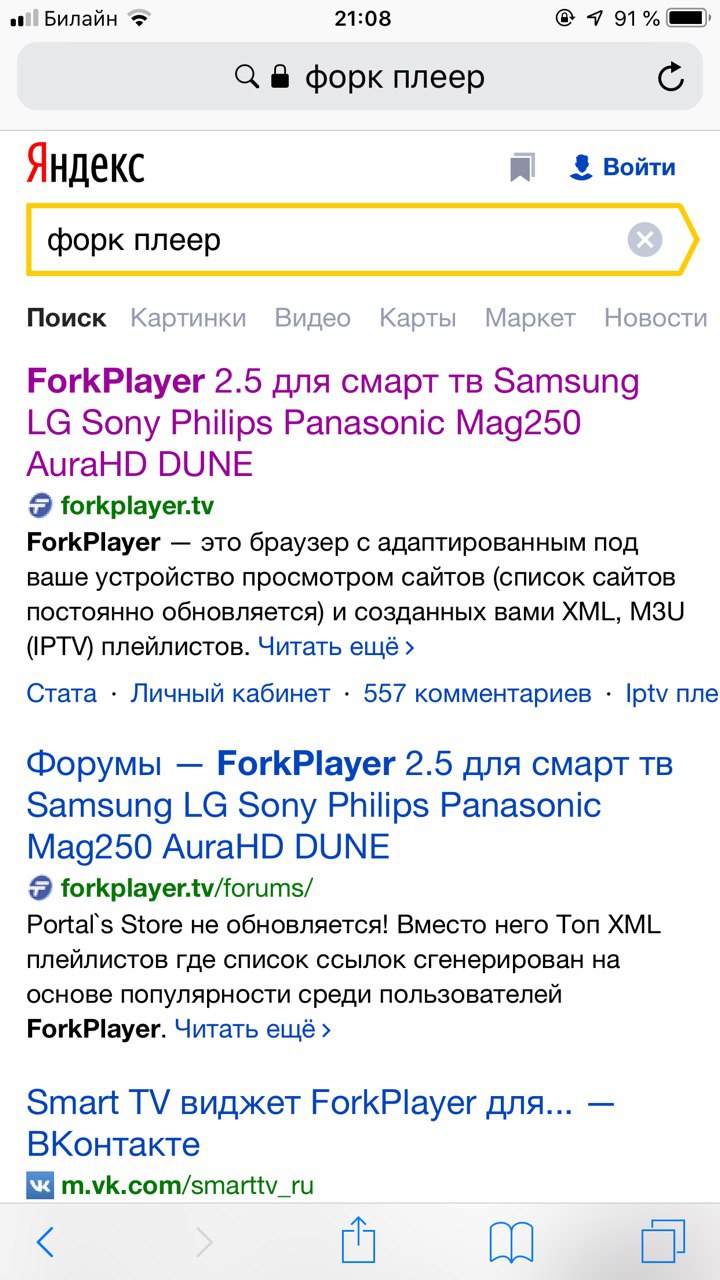Viewport: 720px width, 1280px height.
Task: Clear the Yandex search field with the X
Action: pos(645,240)
